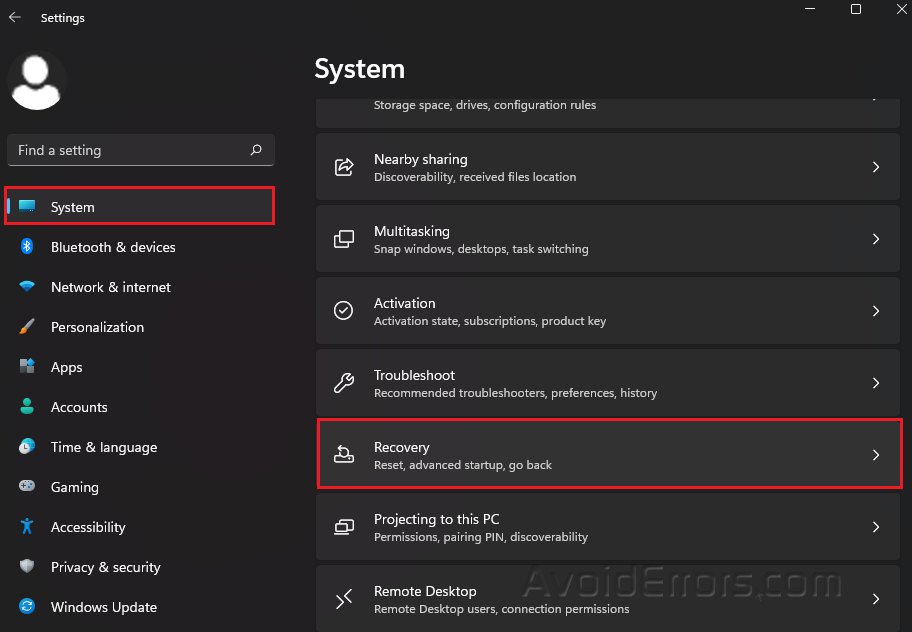The height and width of the screenshot is (632, 912).
Task: Click the search magnifier icon
Action: pyautogui.click(x=256, y=150)
